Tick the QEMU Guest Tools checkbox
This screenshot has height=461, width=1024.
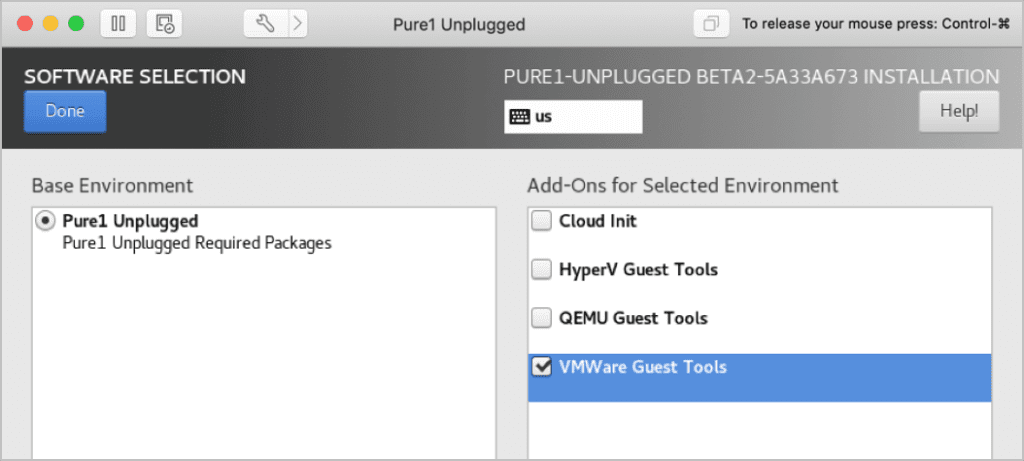tap(541, 319)
